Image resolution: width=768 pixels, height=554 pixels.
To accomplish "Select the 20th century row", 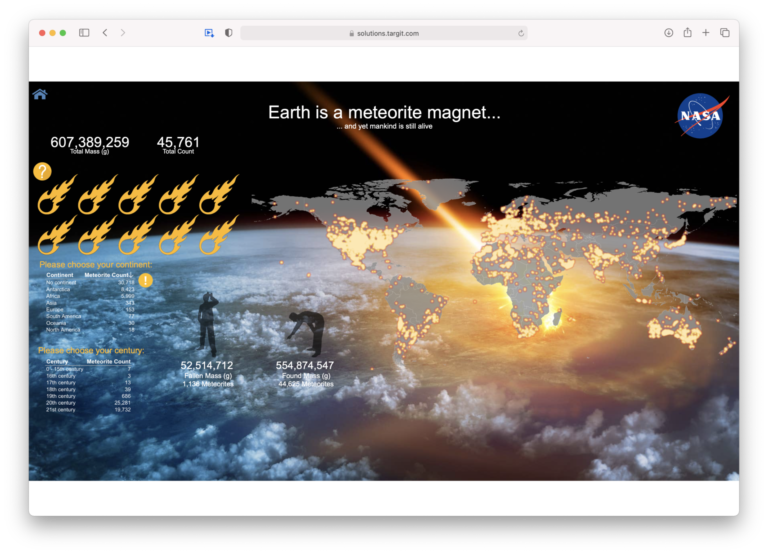I will (x=89, y=403).
